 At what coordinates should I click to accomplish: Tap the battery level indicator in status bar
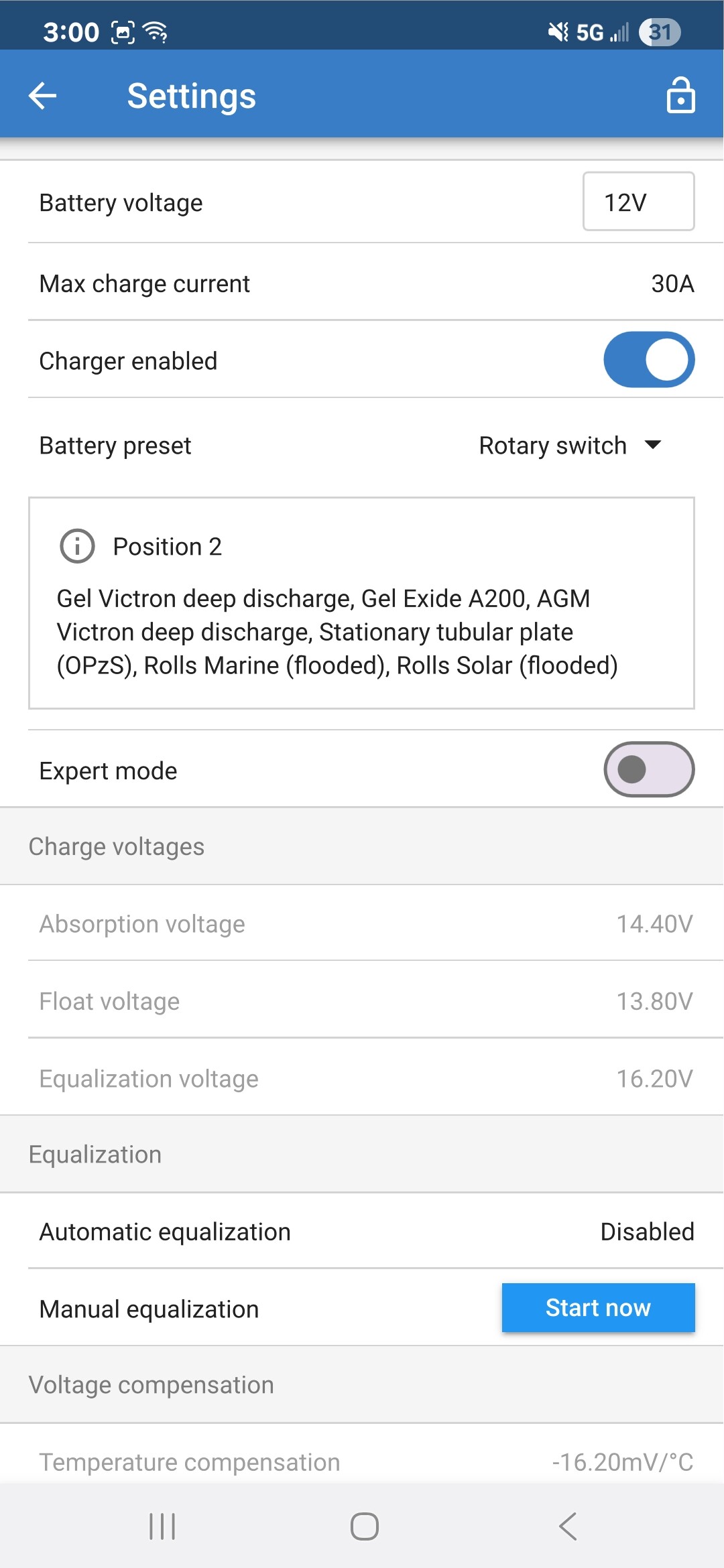[x=660, y=31]
